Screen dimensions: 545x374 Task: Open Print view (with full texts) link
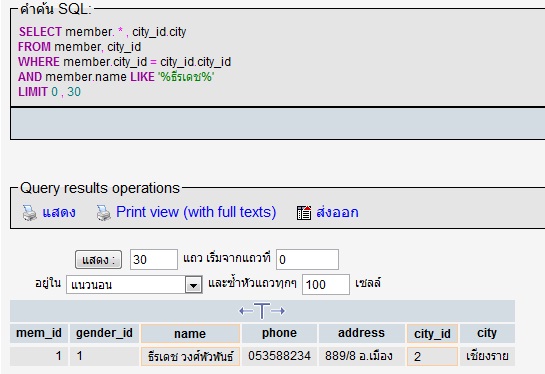pos(196,212)
